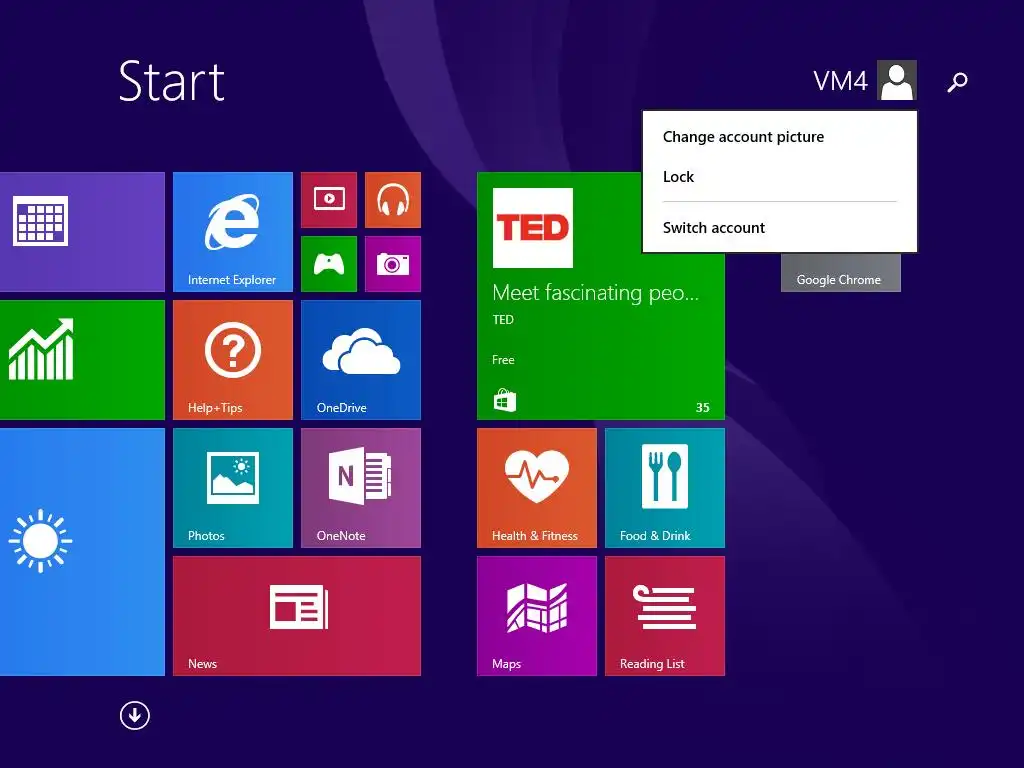Open the Music headphones tile

click(393, 200)
